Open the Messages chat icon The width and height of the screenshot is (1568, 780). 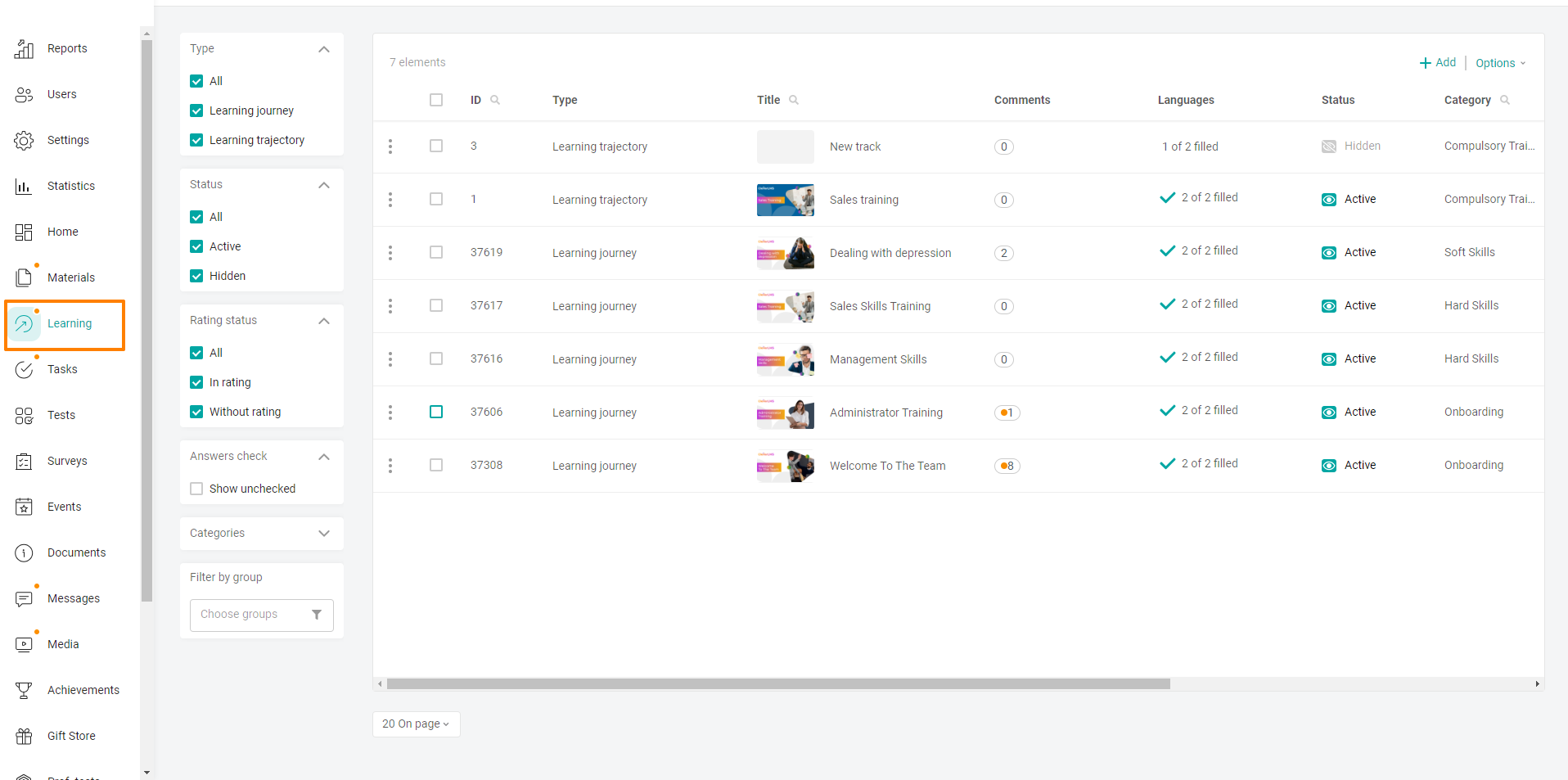coord(24,599)
